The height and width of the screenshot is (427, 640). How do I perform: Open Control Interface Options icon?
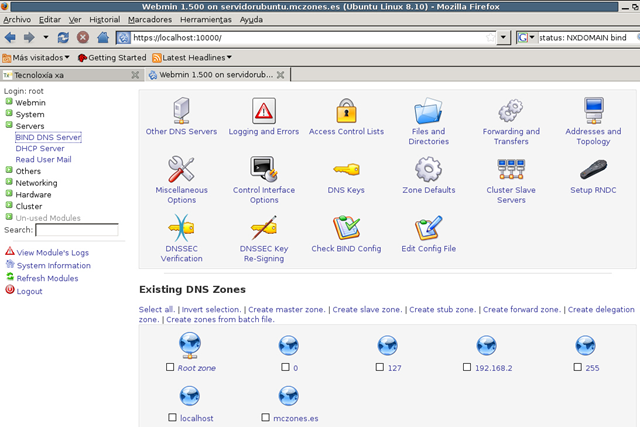264,169
